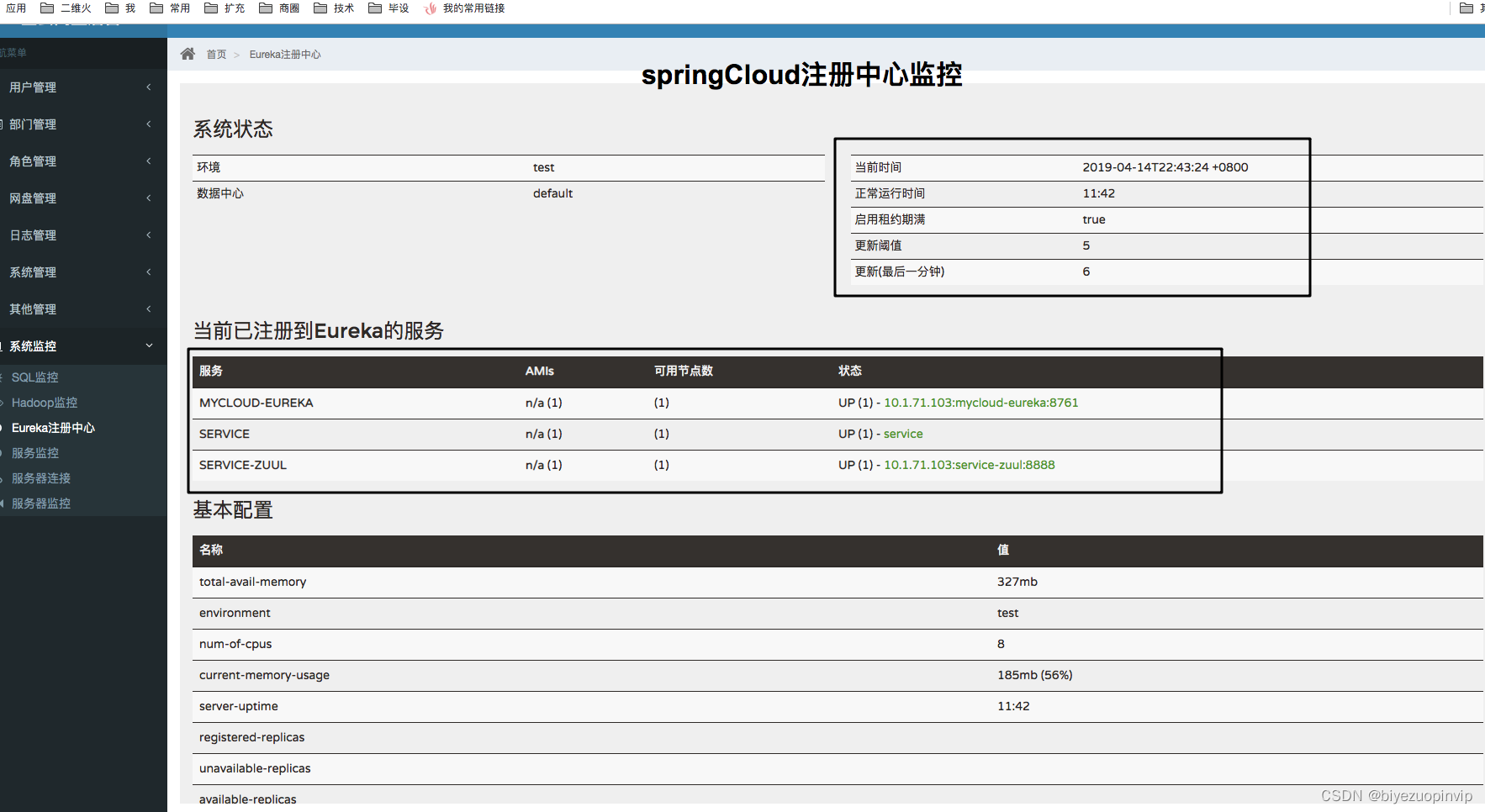Expand the 网盘管理 menu
Screen dimensions: 1485x812
click(x=83, y=198)
